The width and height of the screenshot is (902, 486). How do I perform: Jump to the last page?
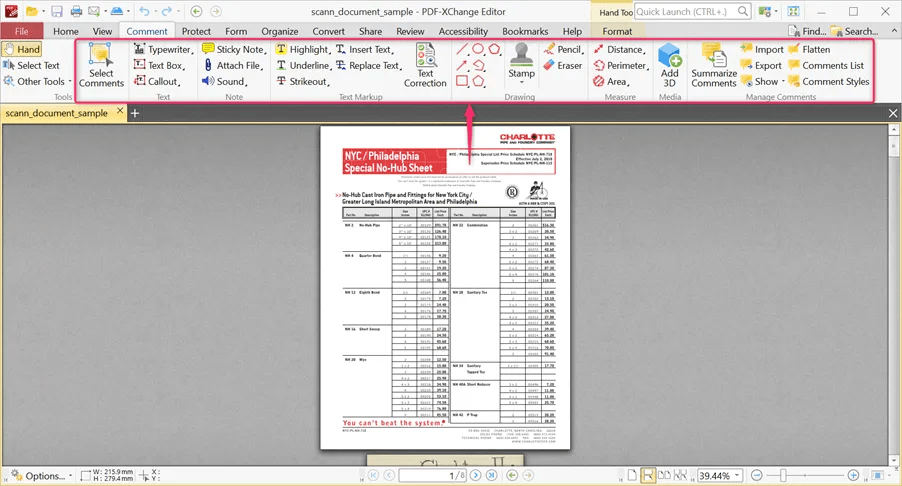pyautogui.click(x=491, y=475)
